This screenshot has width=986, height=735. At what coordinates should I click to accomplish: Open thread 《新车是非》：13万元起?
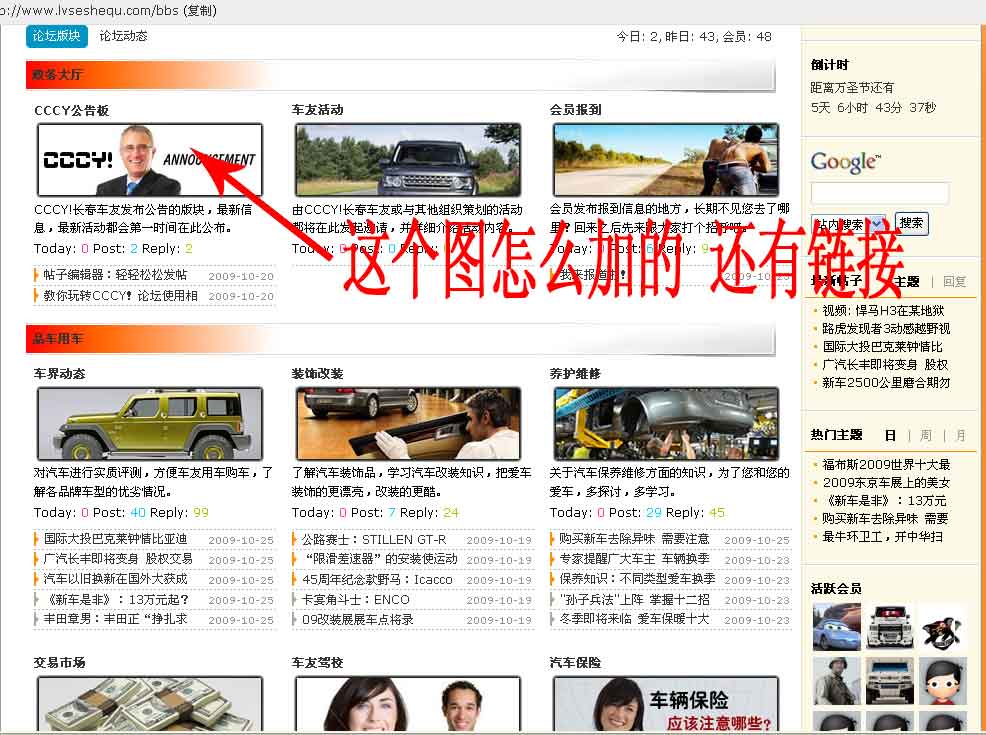pyautogui.click(x=117, y=599)
